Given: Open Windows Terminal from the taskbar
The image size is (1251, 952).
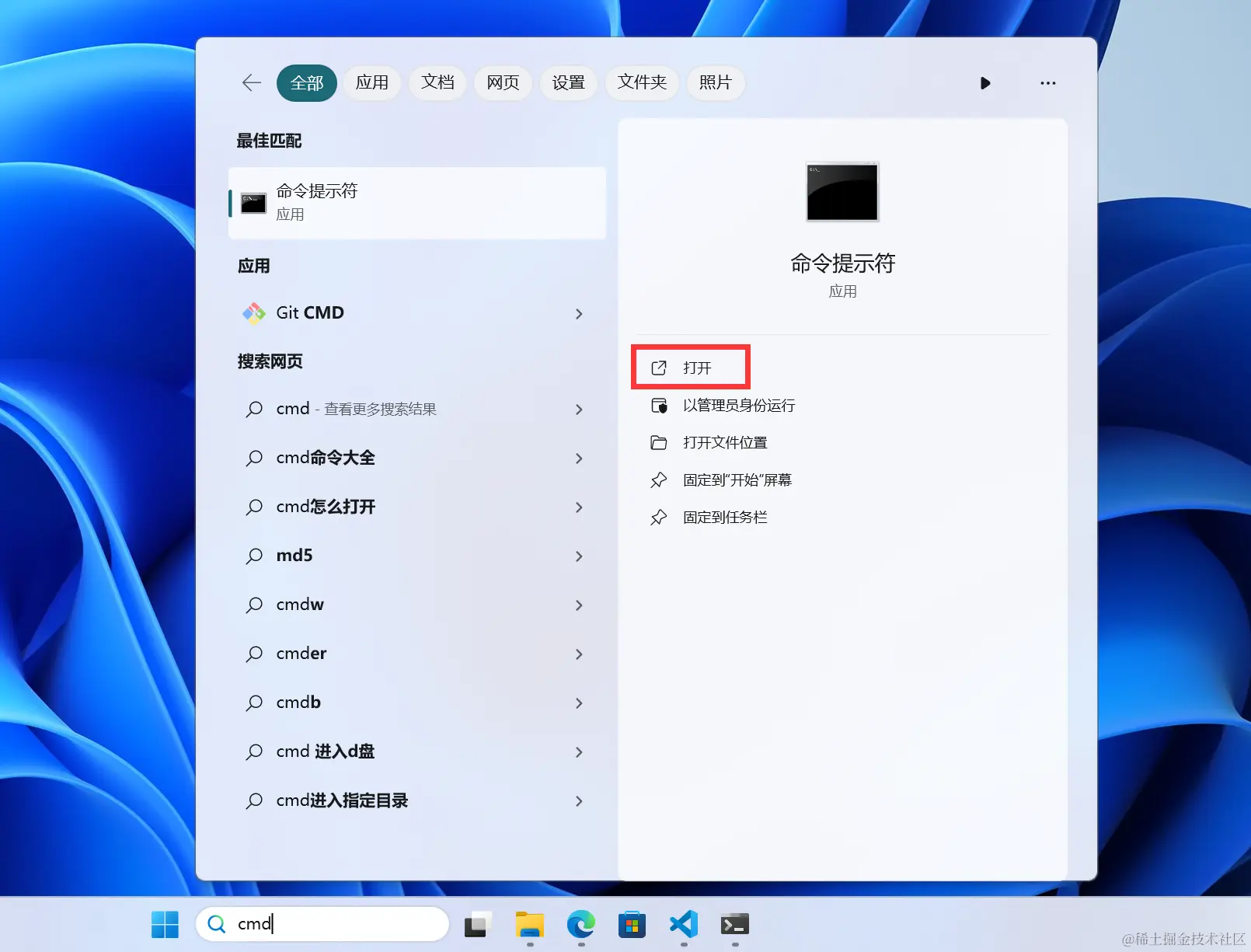Looking at the screenshot, I should click(x=735, y=924).
